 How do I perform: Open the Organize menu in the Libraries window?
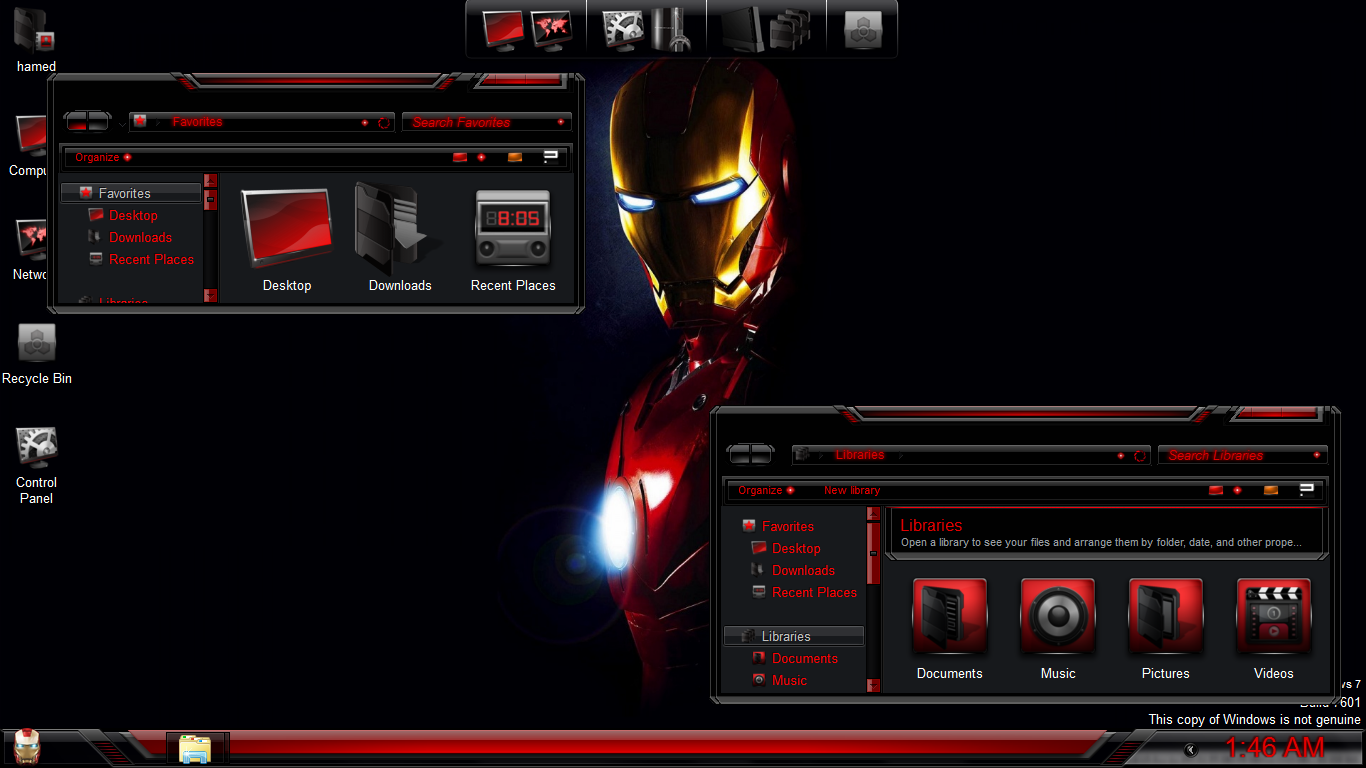[766, 490]
